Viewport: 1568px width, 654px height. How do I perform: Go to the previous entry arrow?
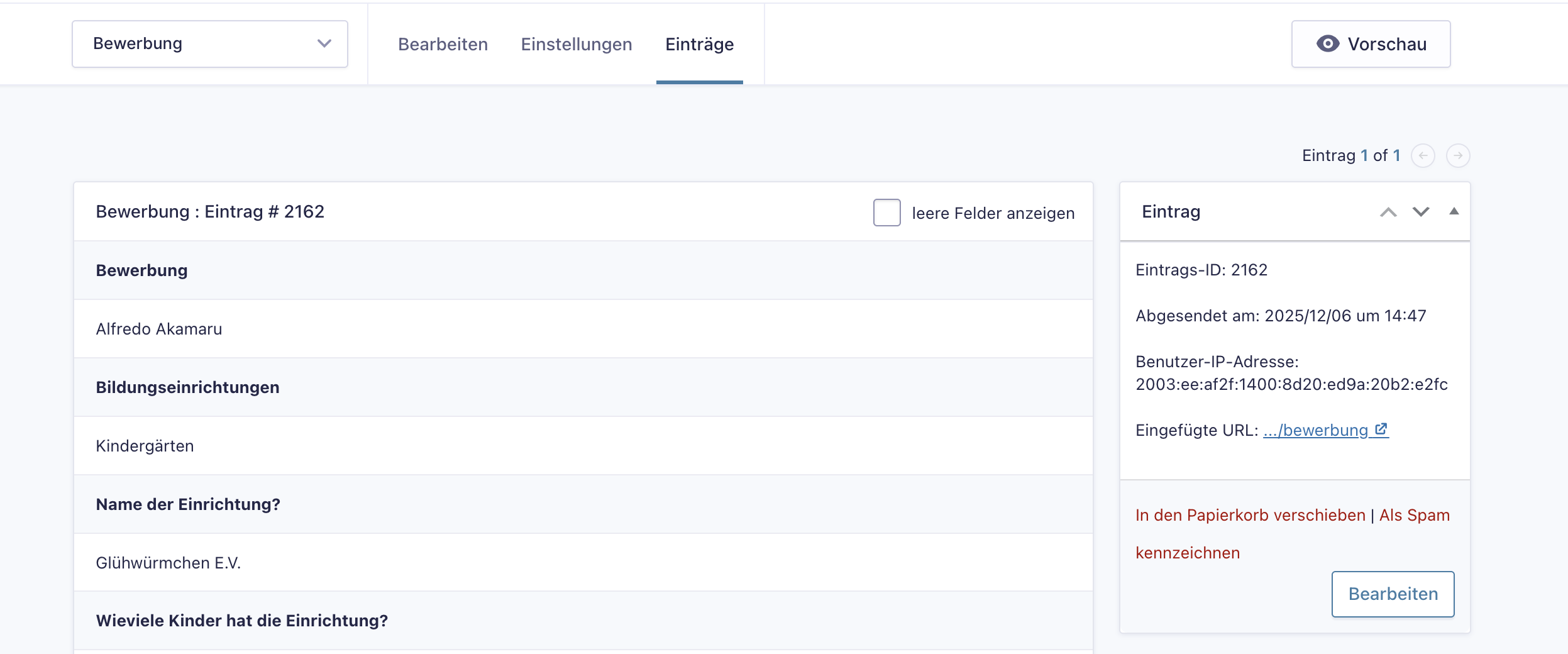[x=1423, y=155]
